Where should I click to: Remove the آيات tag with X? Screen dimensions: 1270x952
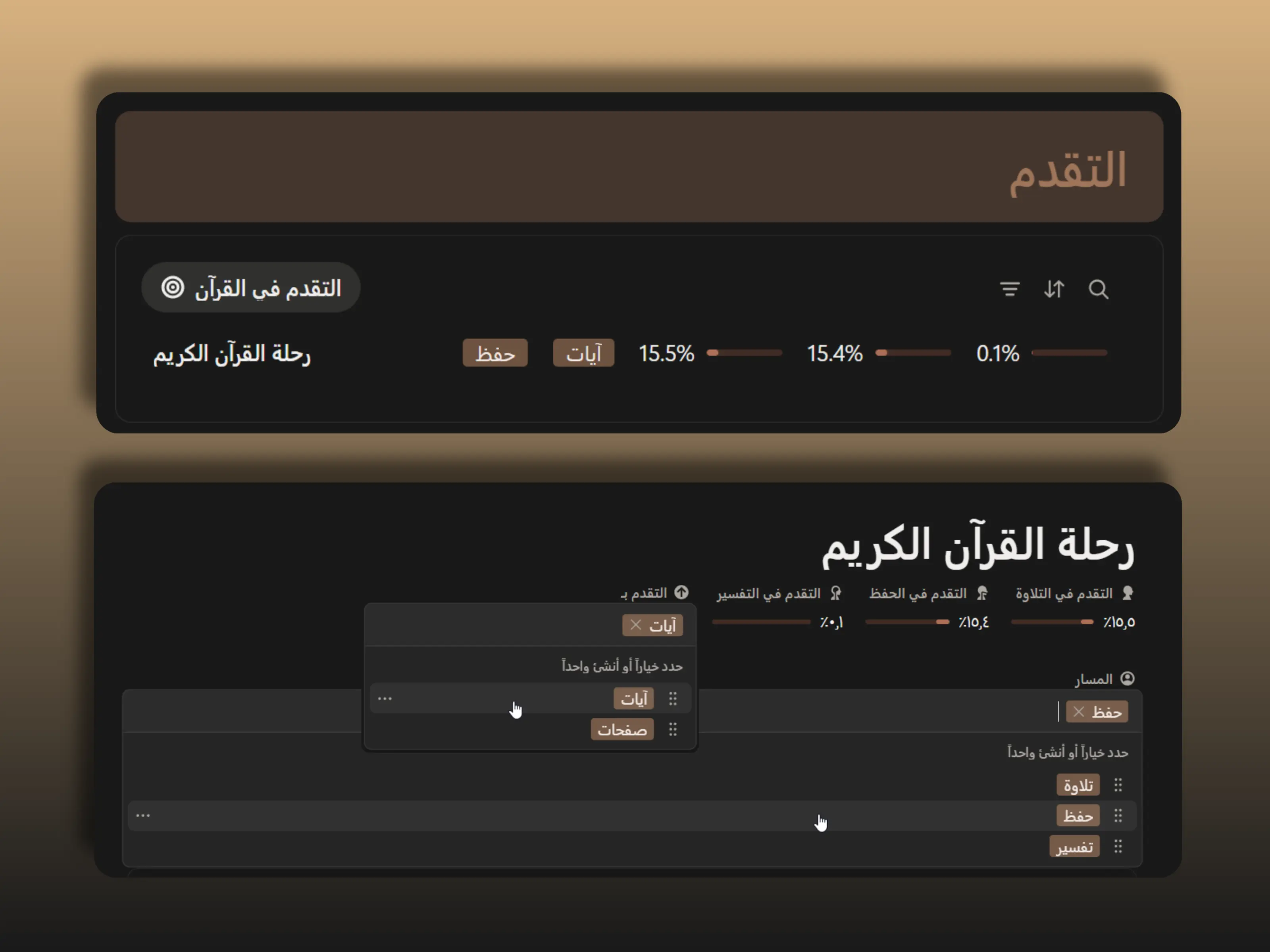tap(635, 625)
